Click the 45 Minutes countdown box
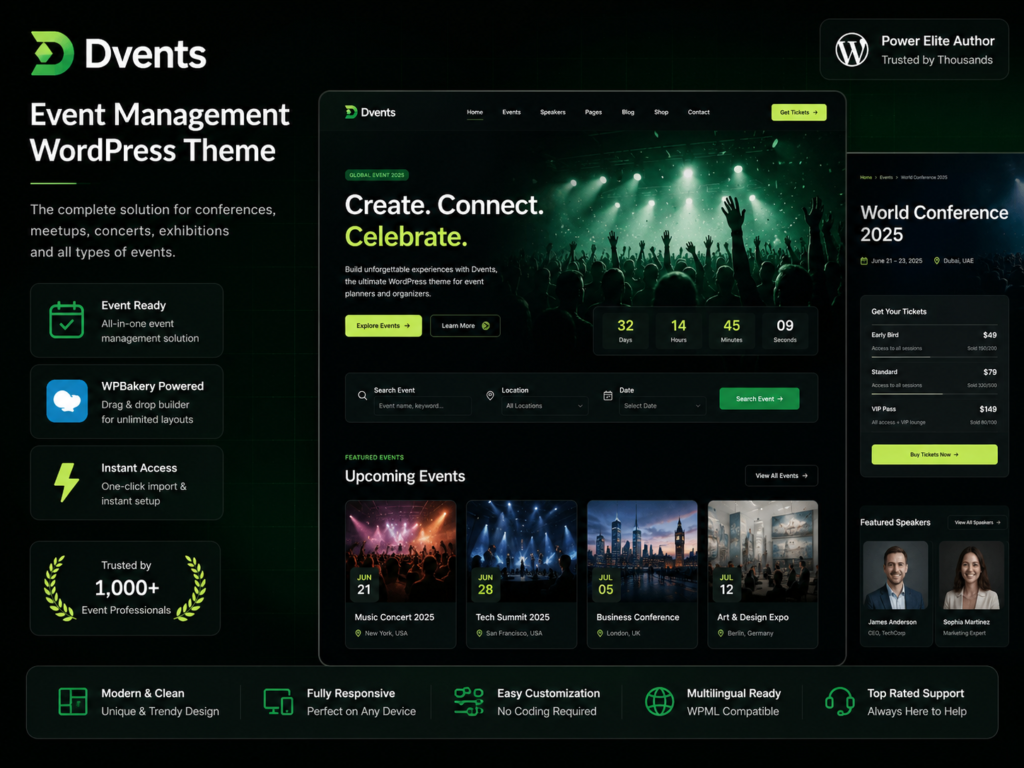The image size is (1024, 768). [x=731, y=330]
